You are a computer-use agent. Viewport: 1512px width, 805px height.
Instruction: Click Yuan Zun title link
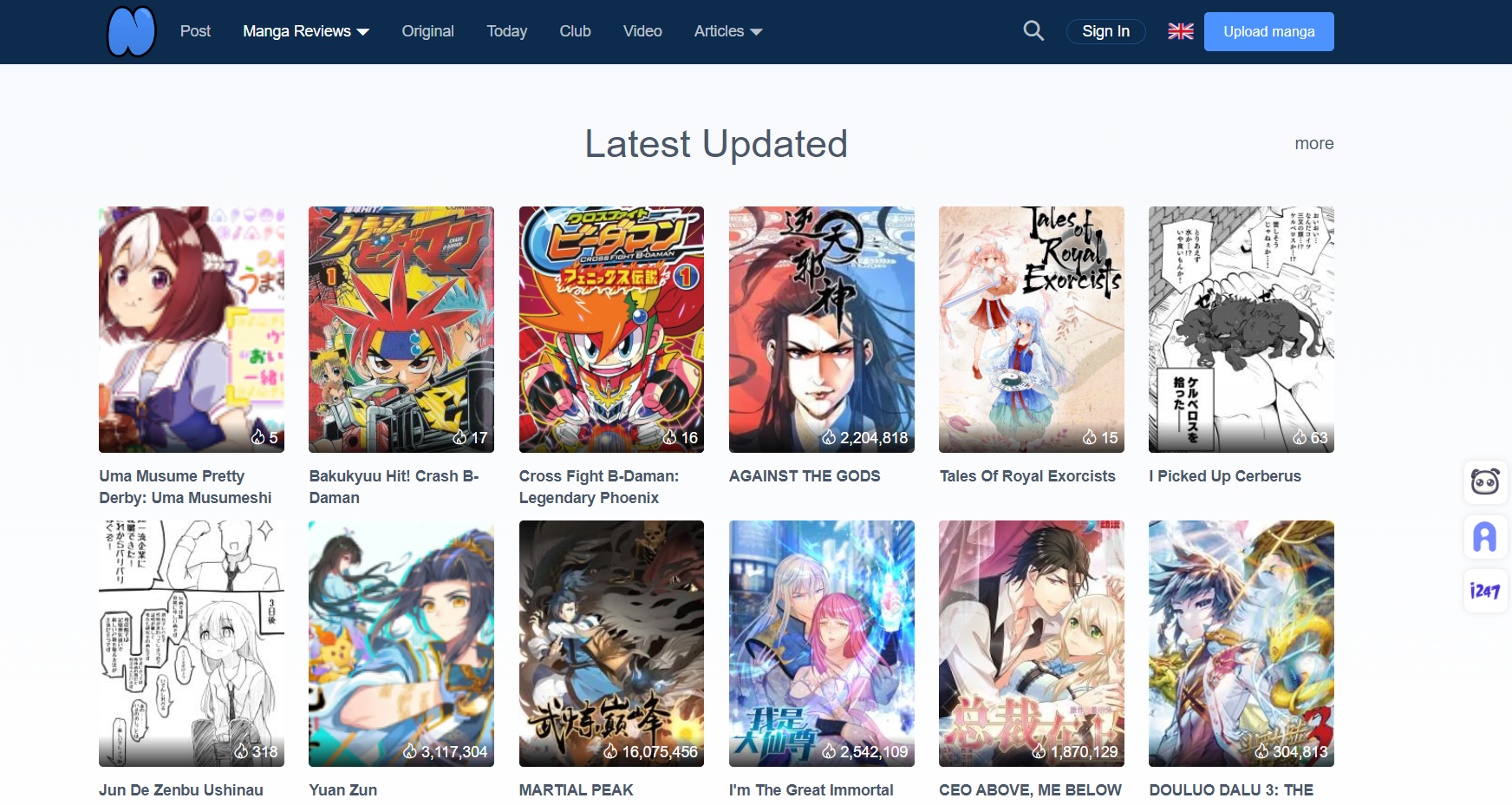(343, 790)
